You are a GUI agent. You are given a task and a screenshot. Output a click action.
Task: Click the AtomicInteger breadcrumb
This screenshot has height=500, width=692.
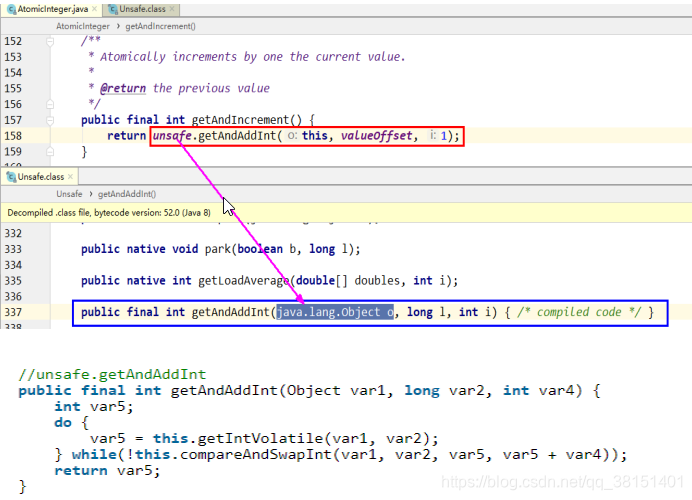pos(83,26)
